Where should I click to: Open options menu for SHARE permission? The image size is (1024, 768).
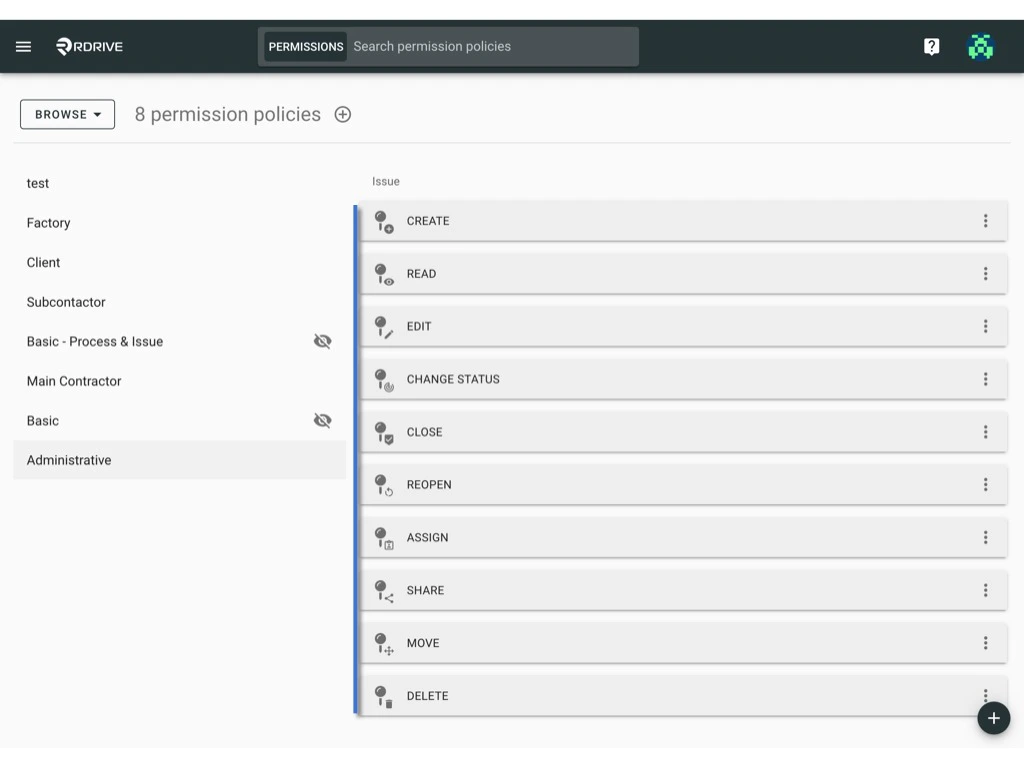click(x=985, y=590)
